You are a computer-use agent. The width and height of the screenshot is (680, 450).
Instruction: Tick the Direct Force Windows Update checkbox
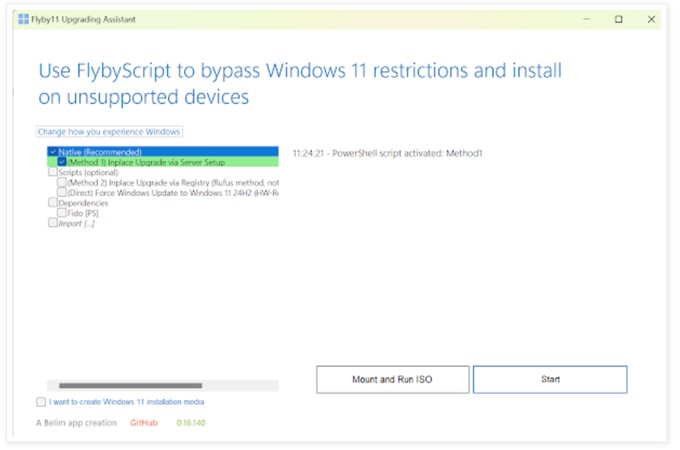tap(62, 193)
